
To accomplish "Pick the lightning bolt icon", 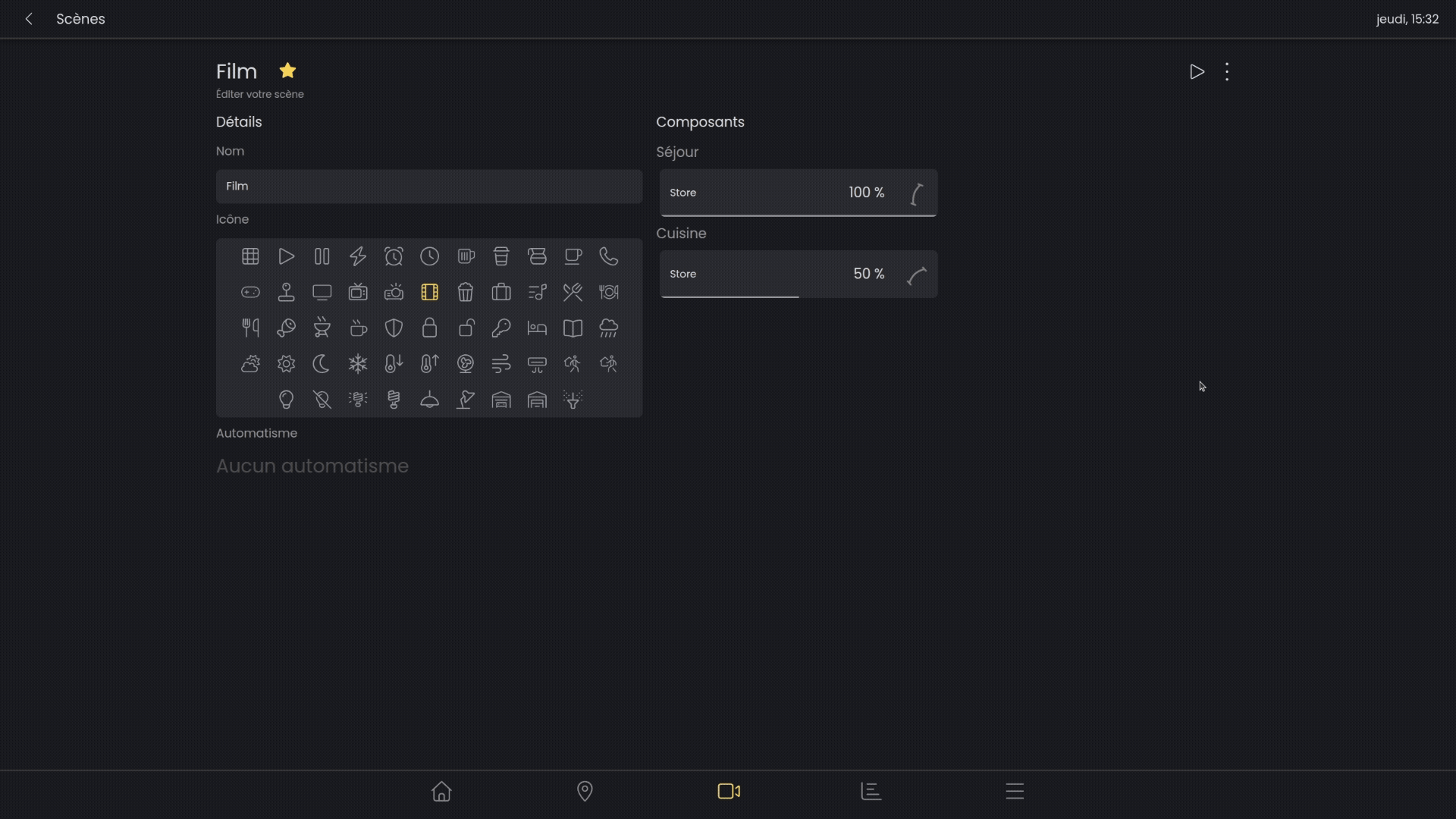I will 358,256.
